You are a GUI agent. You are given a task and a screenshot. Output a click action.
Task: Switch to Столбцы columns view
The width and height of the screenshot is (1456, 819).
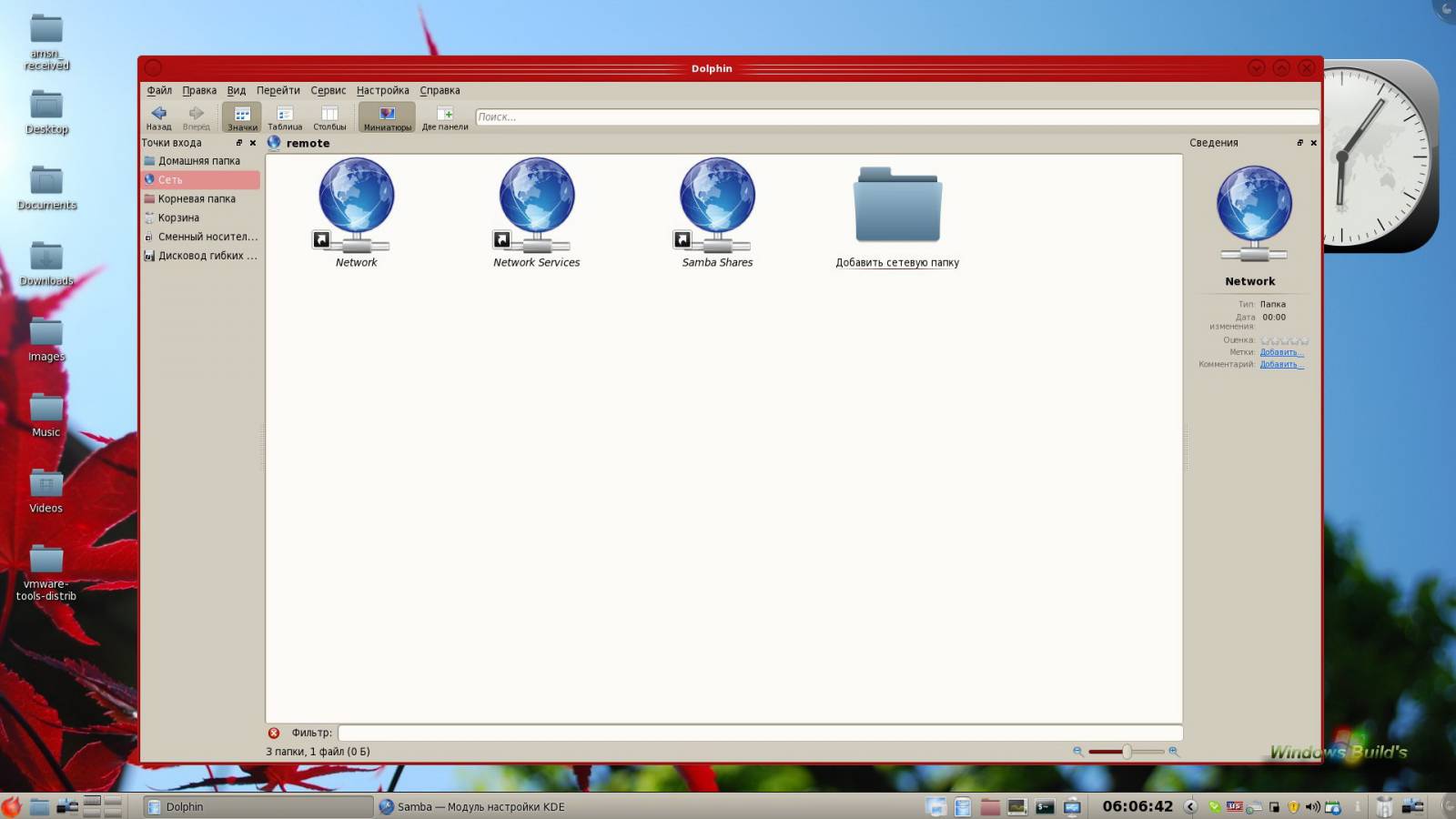[329, 116]
